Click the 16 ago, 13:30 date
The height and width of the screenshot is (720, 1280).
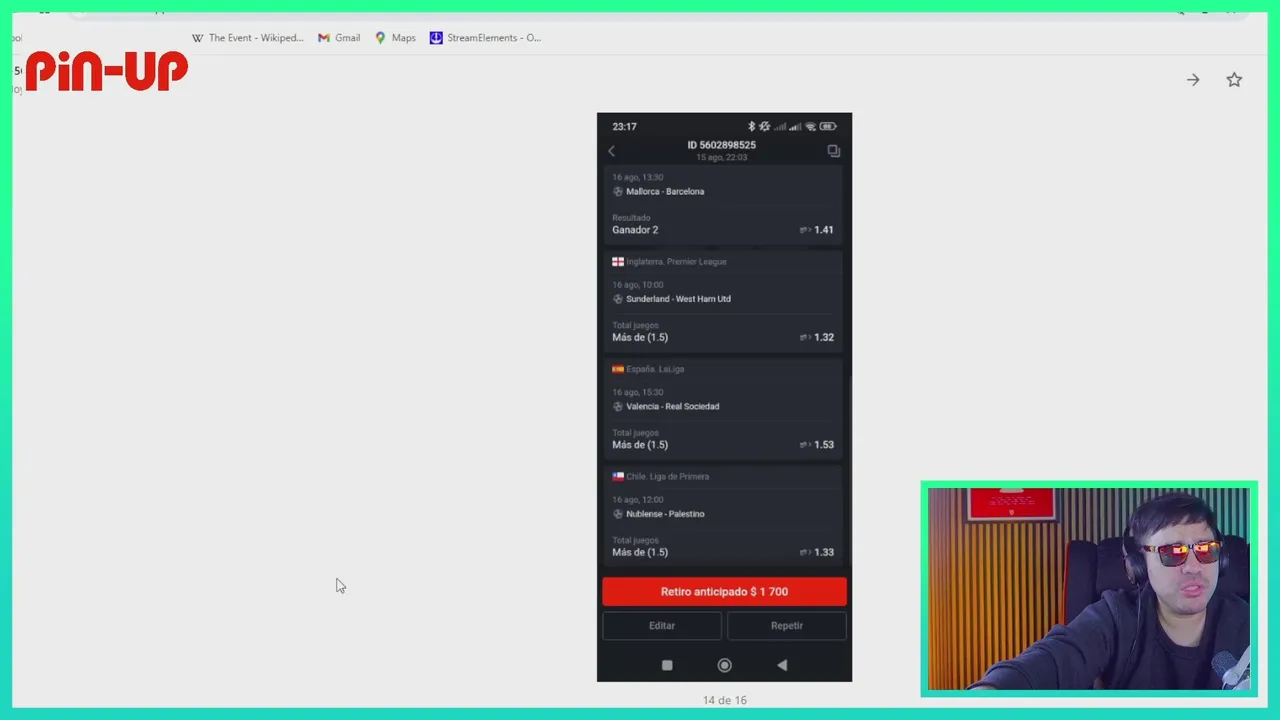[x=638, y=177]
